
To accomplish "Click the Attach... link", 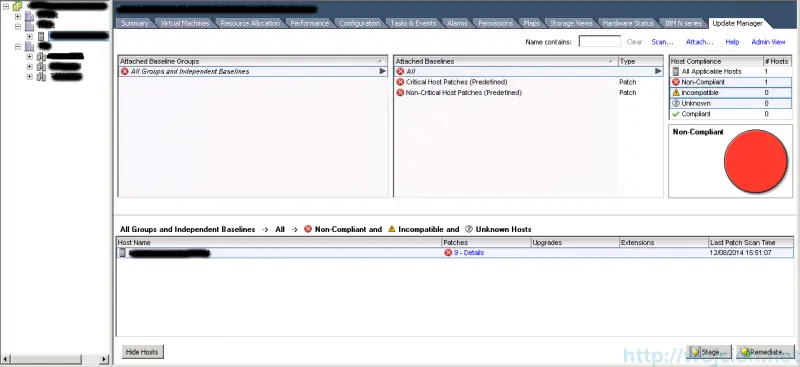I will [699, 42].
